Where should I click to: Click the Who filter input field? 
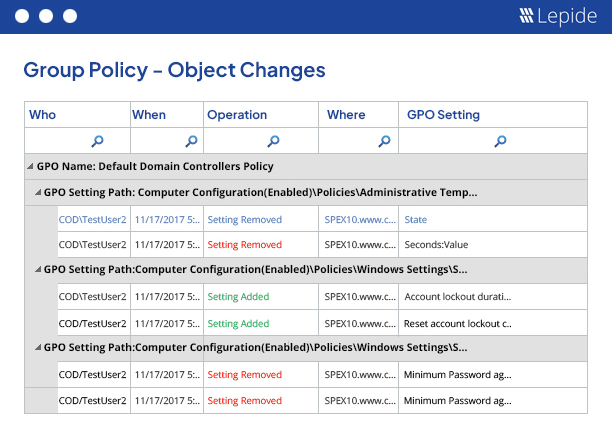pos(77,141)
